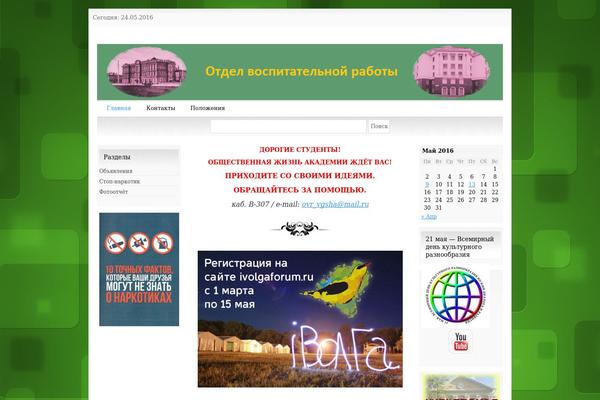600x400 pixels.
Task: Open the Объявления section link
Action: 116,171
